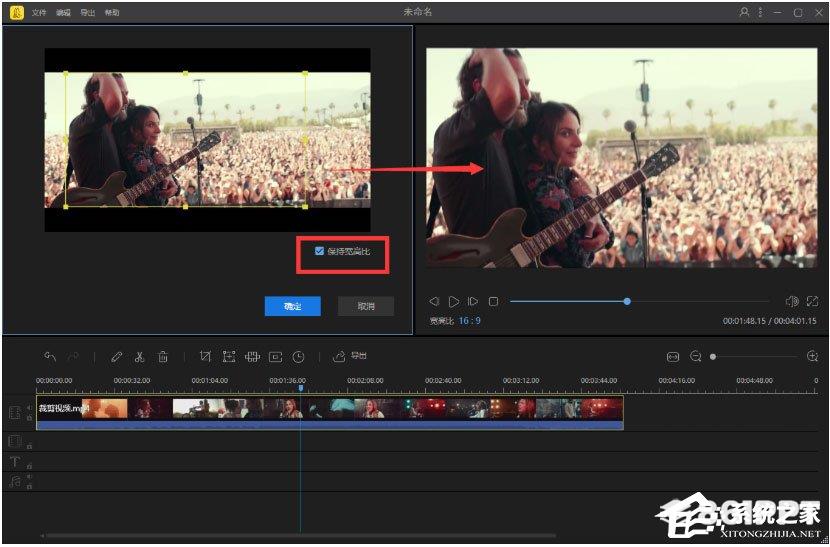Click the 00:04:16.00 mark on the ruler
Viewport: 830px width, 547px height.
pyautogui.click(x=676, y=381)
